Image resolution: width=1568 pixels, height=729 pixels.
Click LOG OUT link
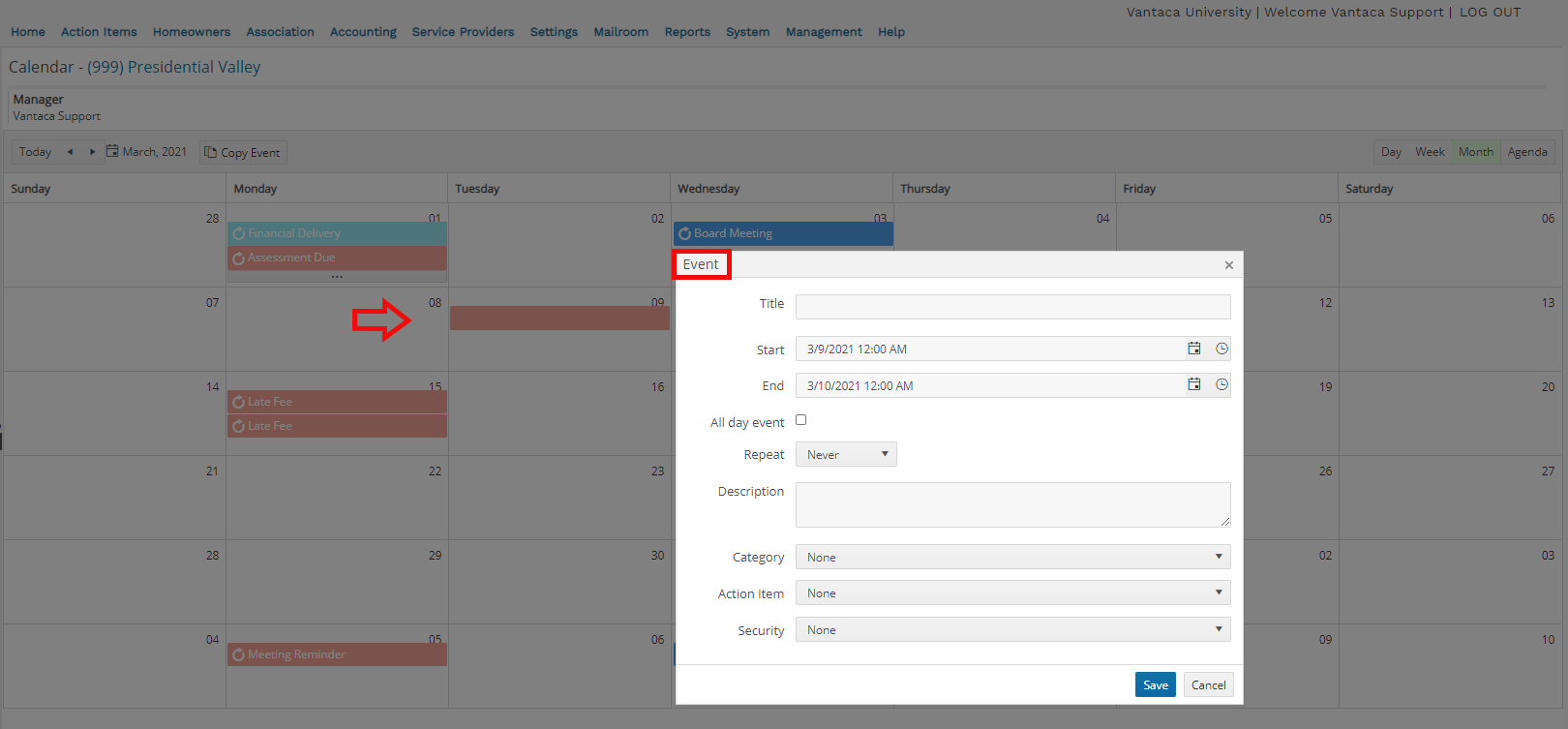tap(1490, 13)
